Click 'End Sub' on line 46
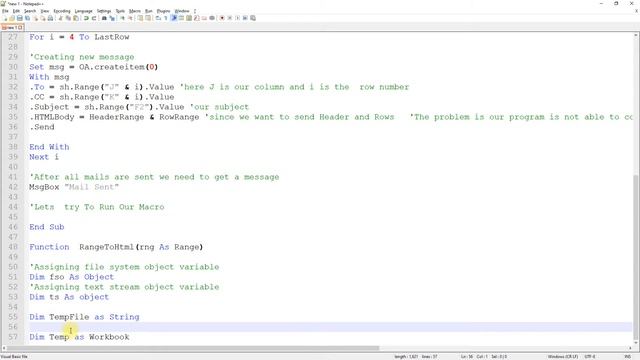 pyautogui.click(x=47, y=227)
